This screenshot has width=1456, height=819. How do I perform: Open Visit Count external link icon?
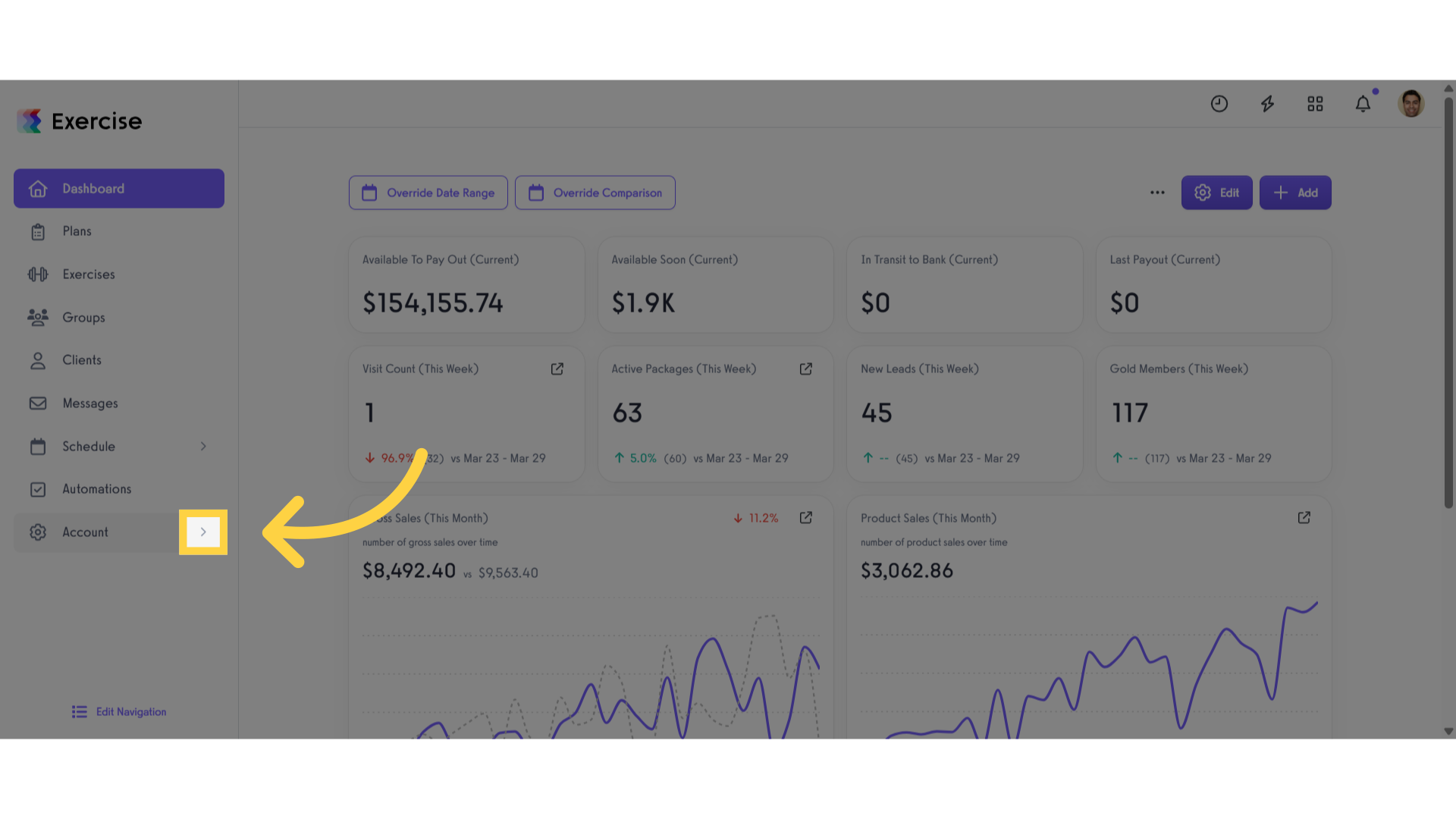[557, 369]
